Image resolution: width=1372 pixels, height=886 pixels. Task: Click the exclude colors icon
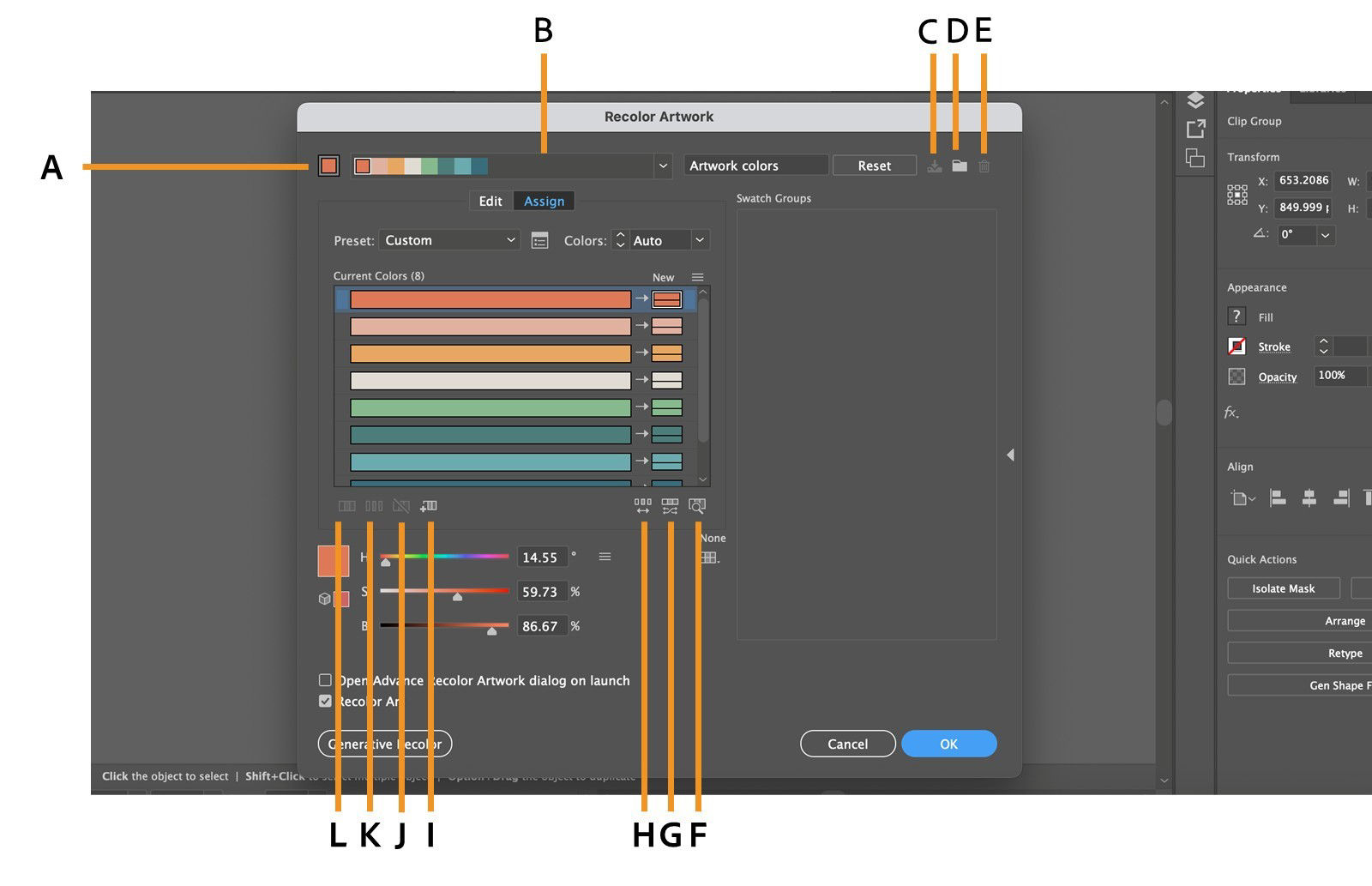[401, 506]
